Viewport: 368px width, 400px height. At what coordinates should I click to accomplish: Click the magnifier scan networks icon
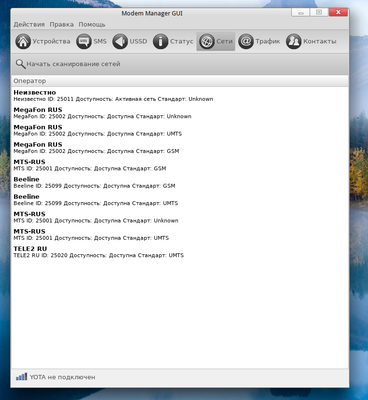click(21, 64)
